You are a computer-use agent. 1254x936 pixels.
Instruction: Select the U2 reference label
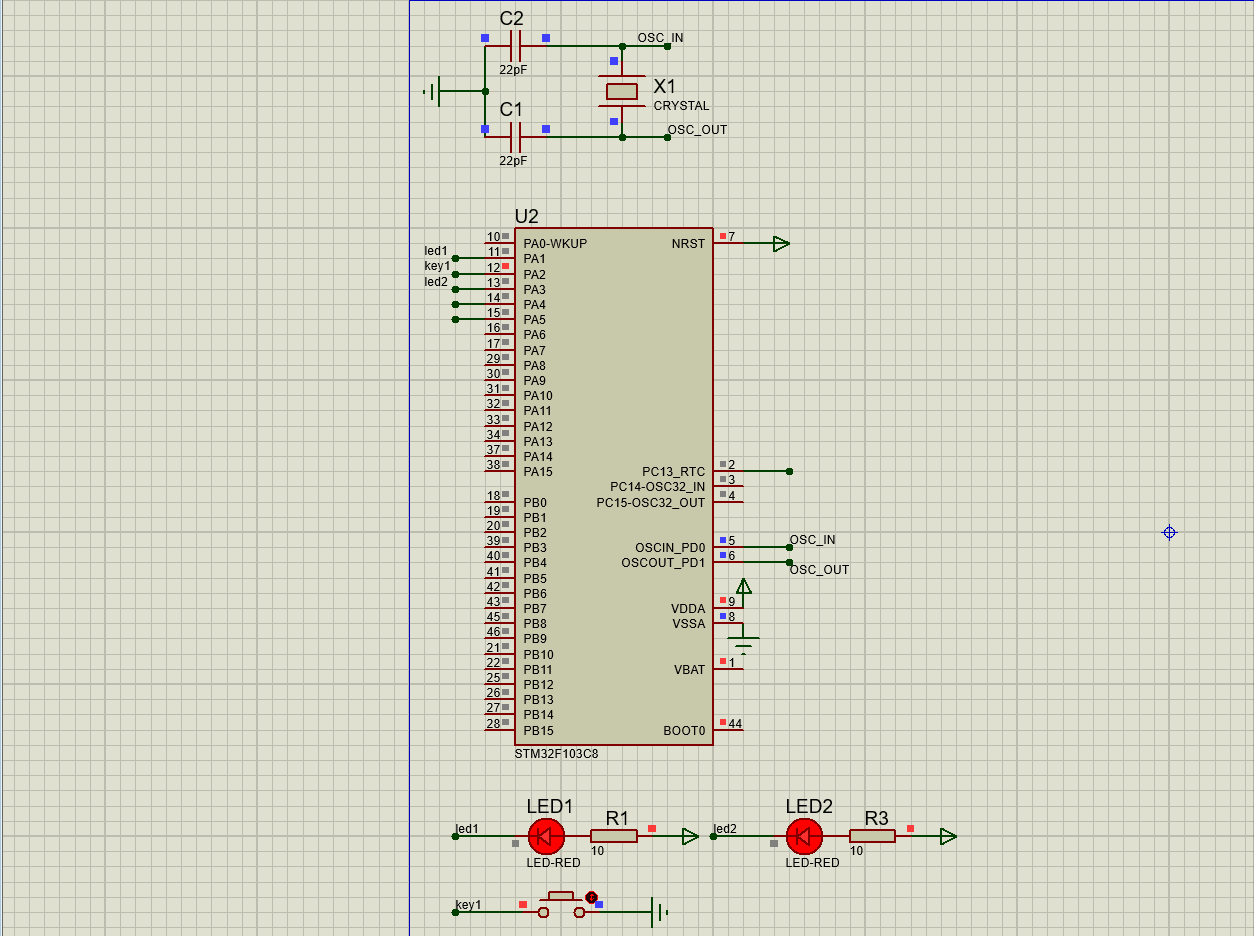526,216
